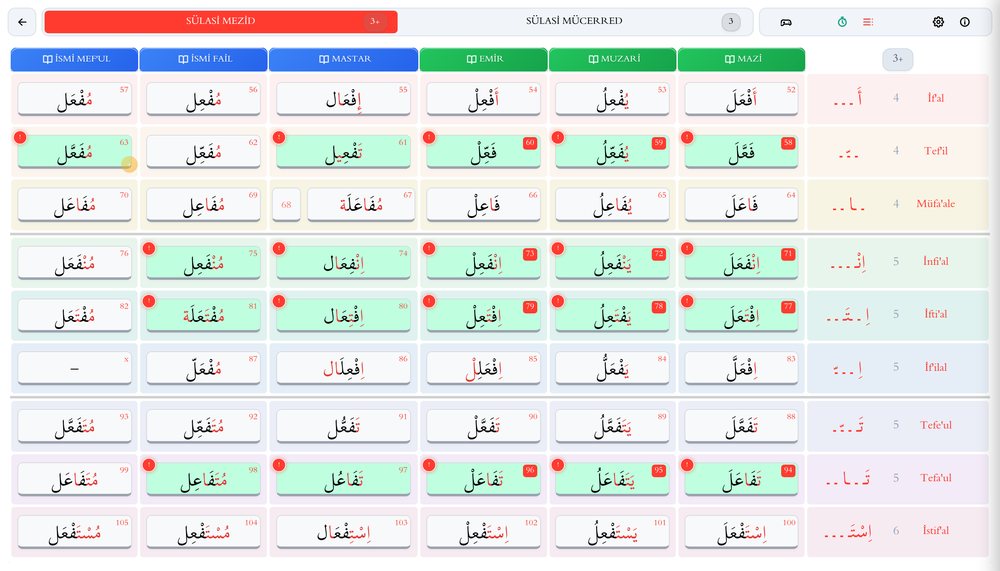Show info via the circled i icon
This screenshot has width=1000, height=571.
[965, 22]
